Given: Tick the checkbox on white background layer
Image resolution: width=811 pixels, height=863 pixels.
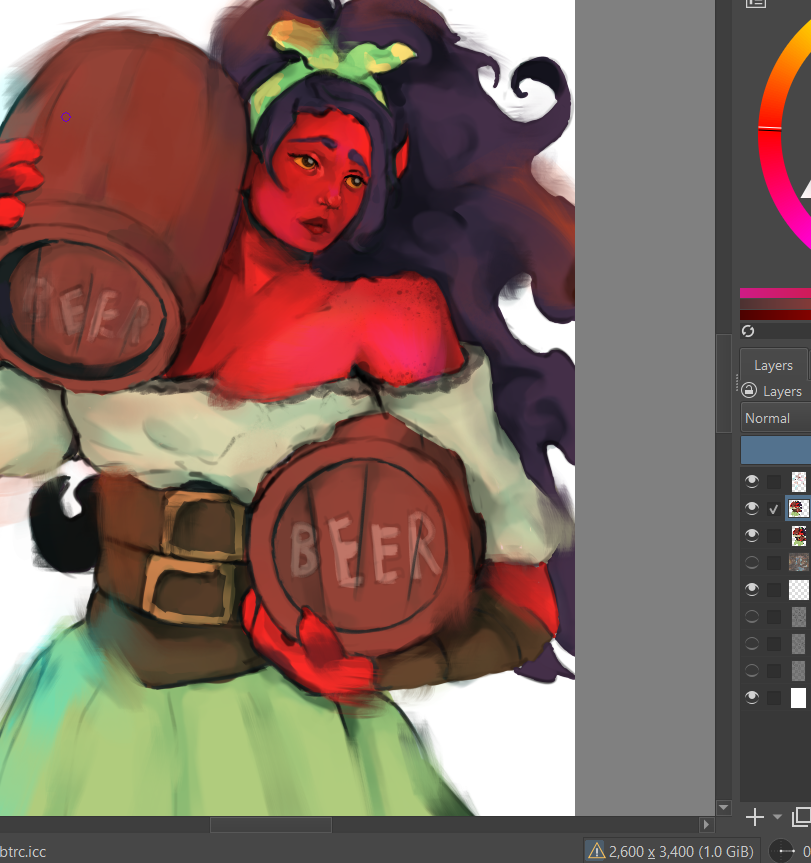Looking at the screenshot, I should click(774, 697).
